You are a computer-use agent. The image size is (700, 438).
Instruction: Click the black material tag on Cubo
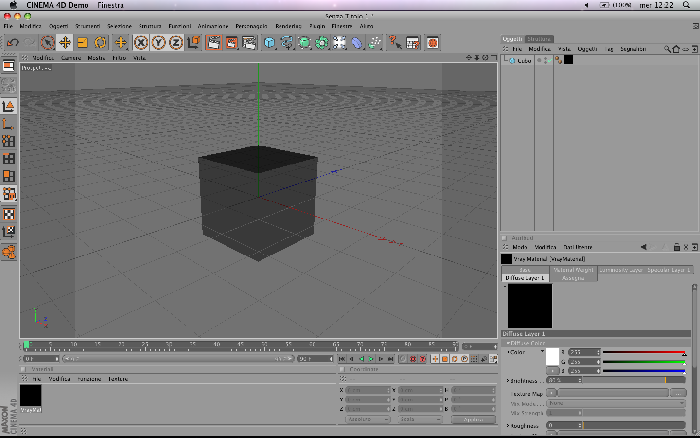pyautogui.click(x=568, y=60)
